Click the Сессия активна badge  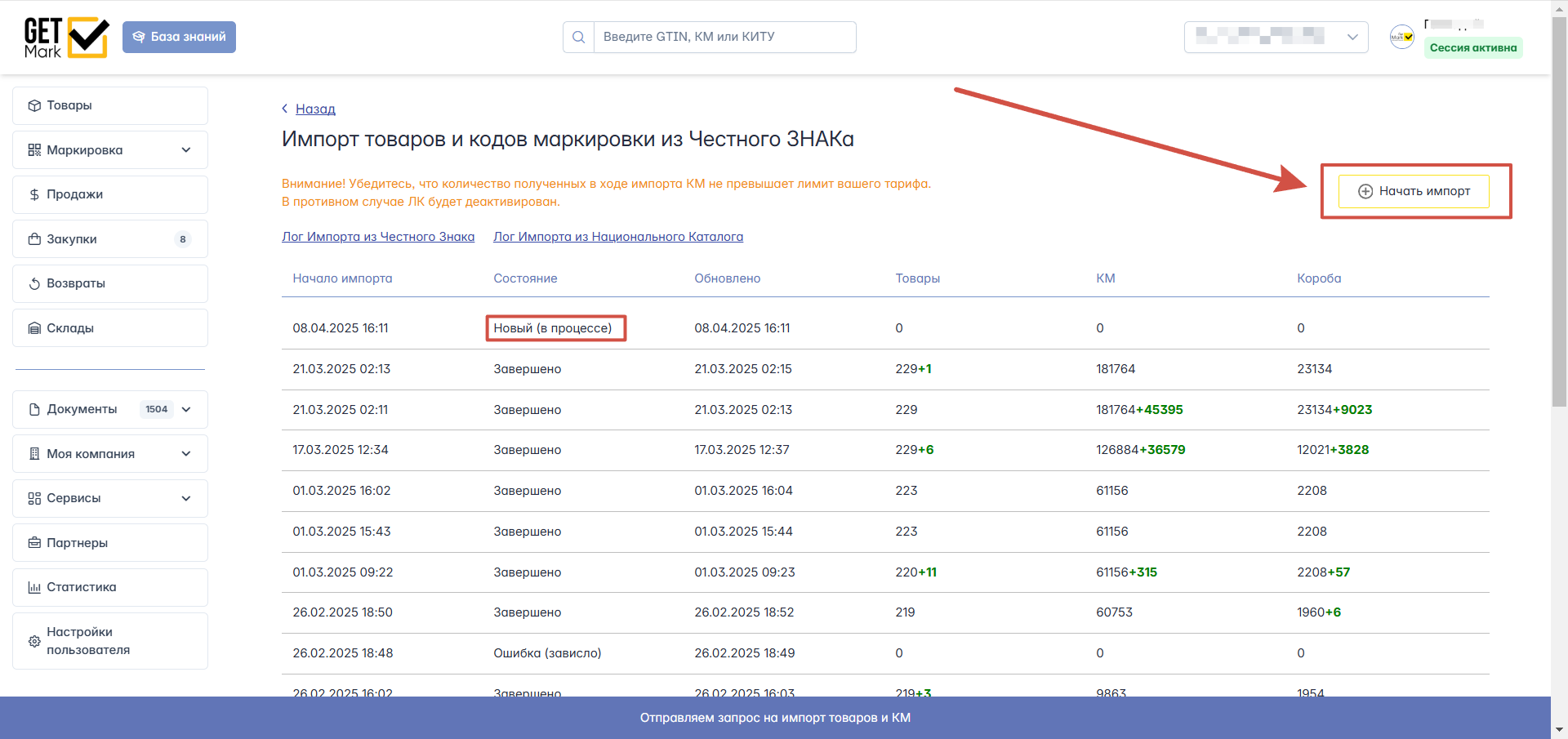click(x=1473, y=47)
